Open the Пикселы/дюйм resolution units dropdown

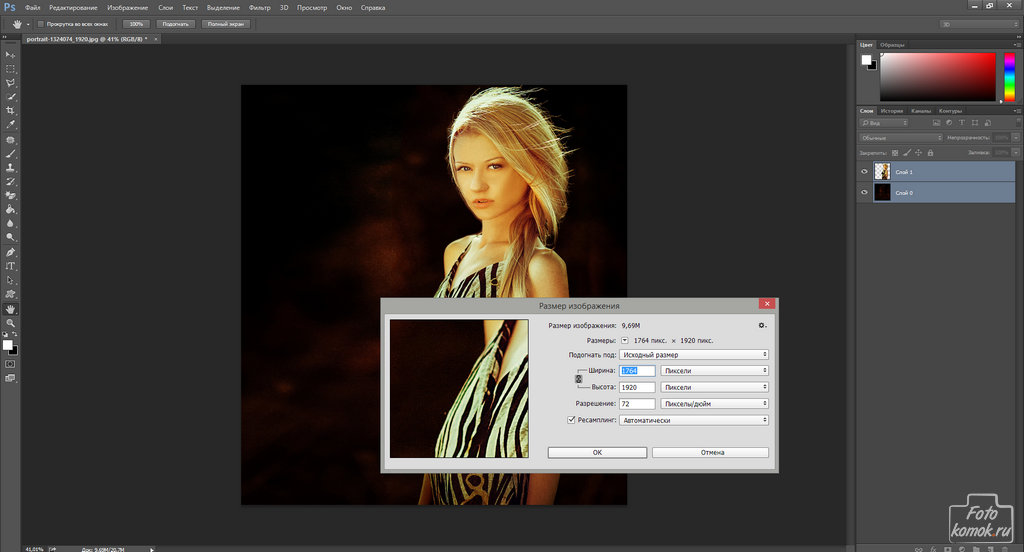pyautogui.click(x=714, y=404)
